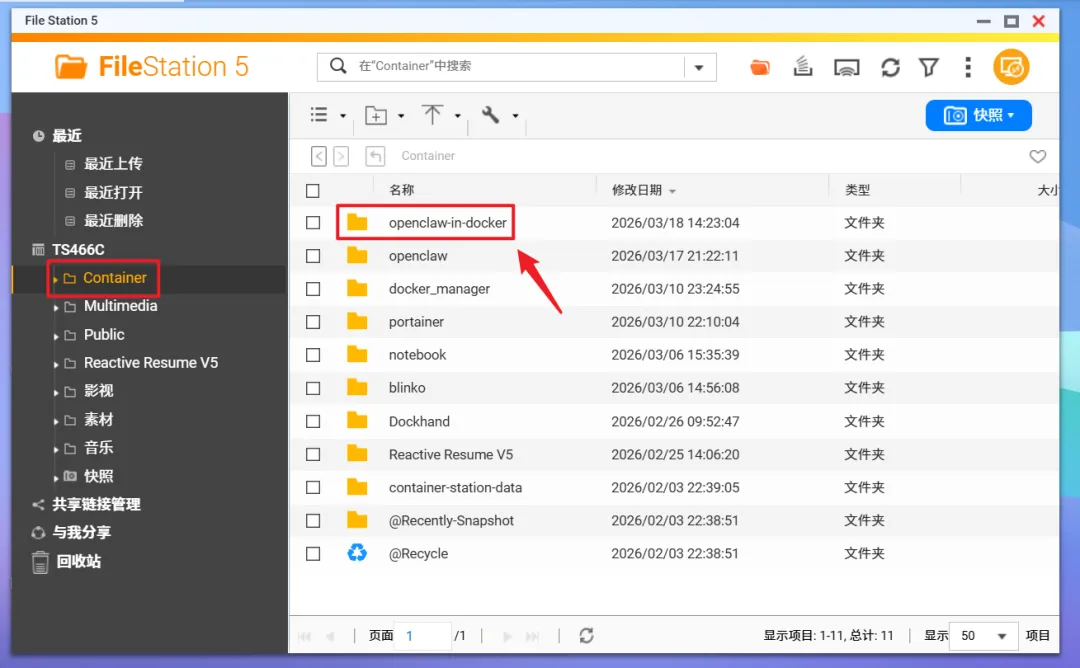Sort by the 类型 column header
1080x668 pixels.
coord(858,190)
